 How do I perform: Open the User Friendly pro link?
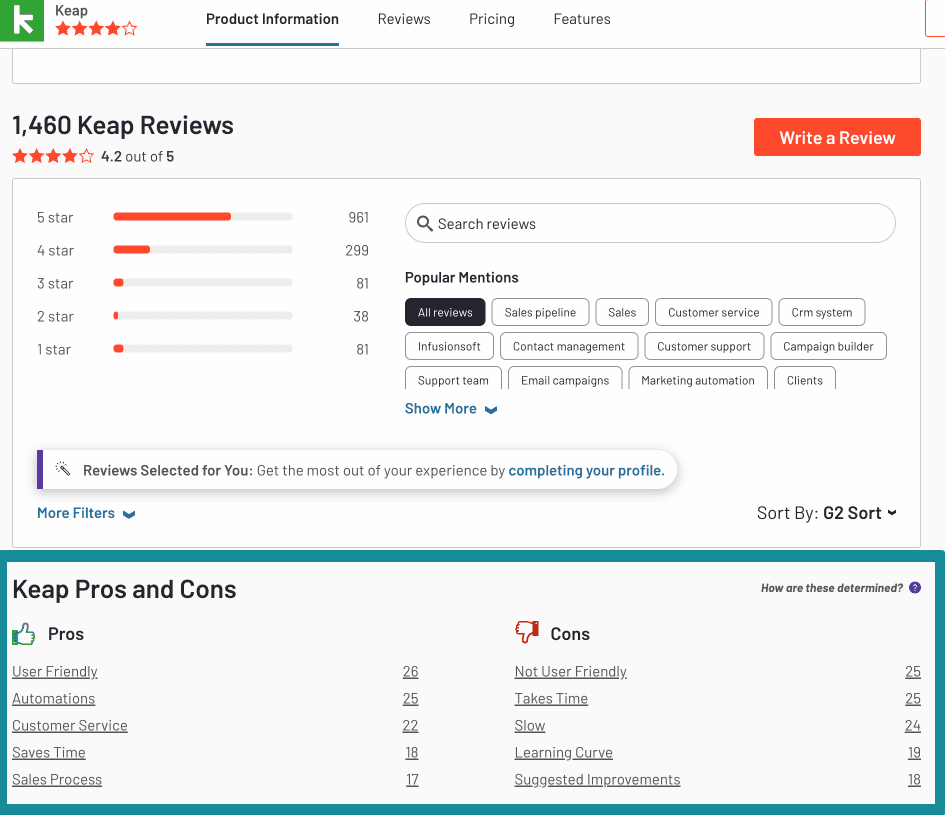pyautogui.click(x=55, y=672)
